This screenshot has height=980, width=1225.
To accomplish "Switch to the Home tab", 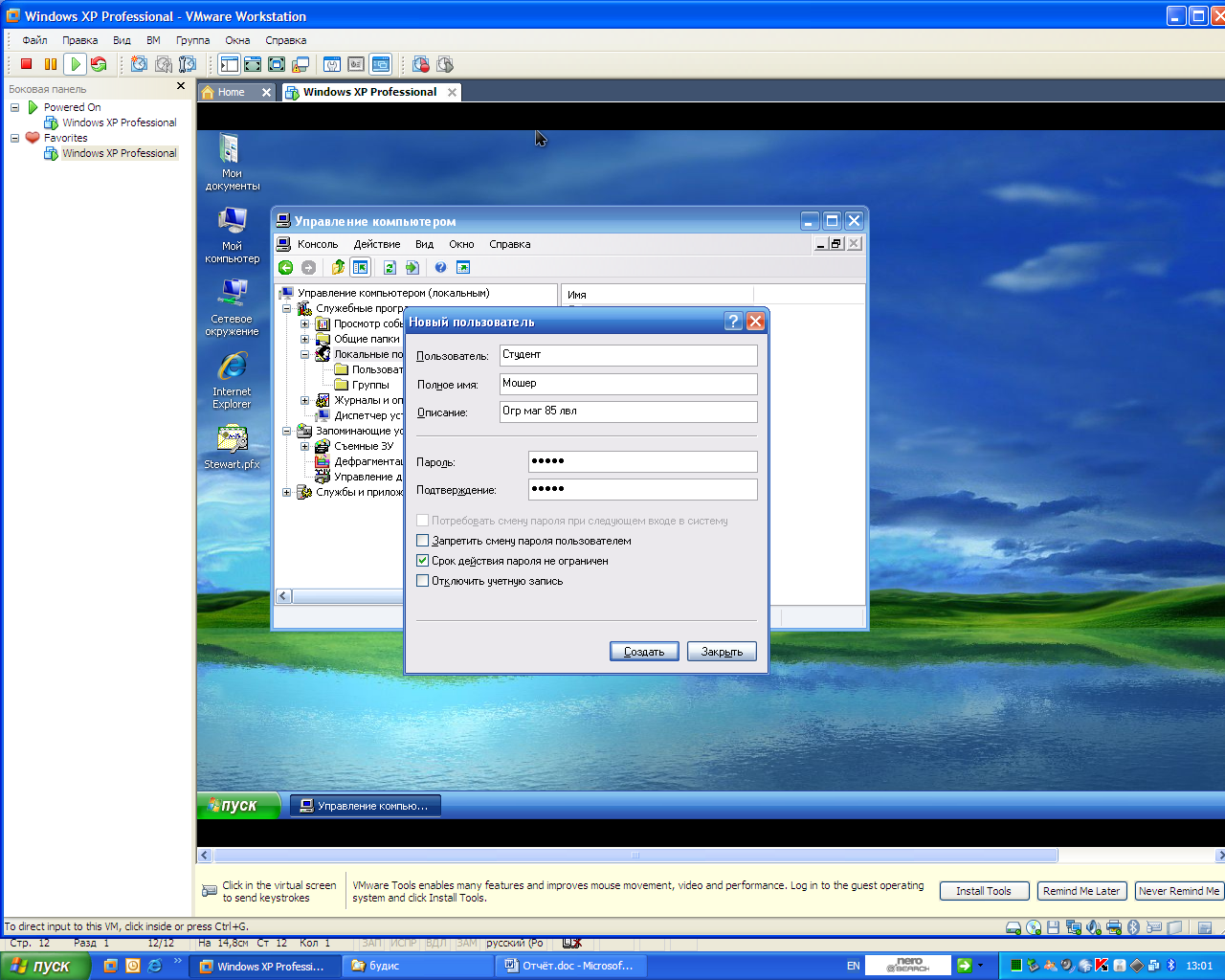I will (x=236, y=92).
